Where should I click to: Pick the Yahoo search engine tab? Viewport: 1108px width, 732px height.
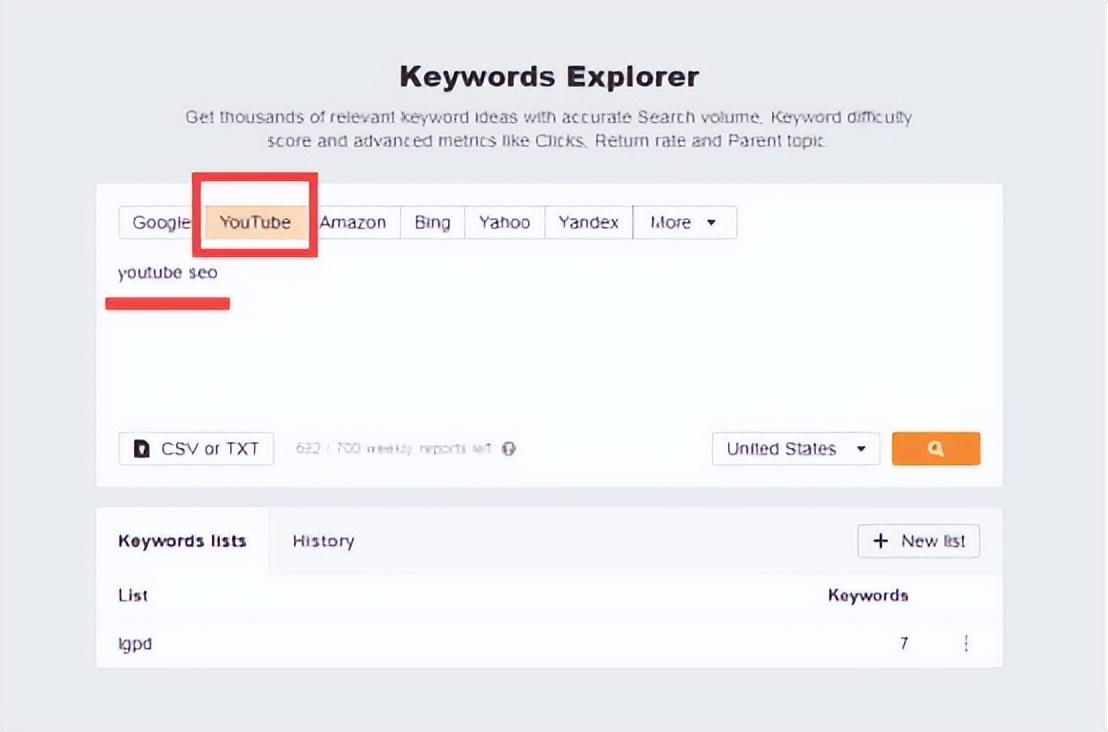point(504,223)
